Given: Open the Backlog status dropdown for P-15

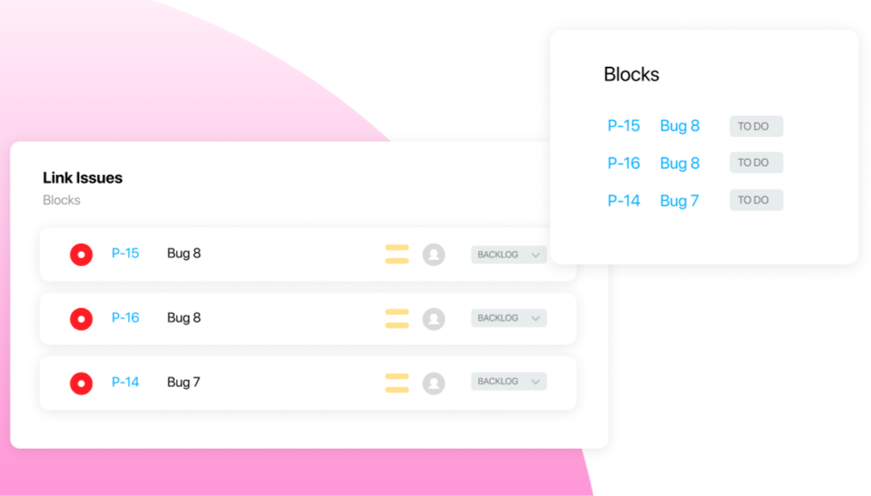Looking at the screenshot, I should [509, 255].
